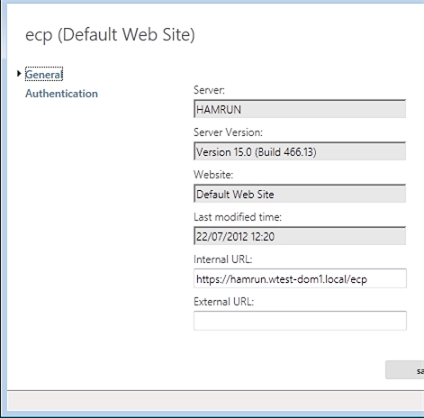Click the 'Server Version:' label
Image resolution: width=424 pixels, height=418 pixels.
click(228, 132)
